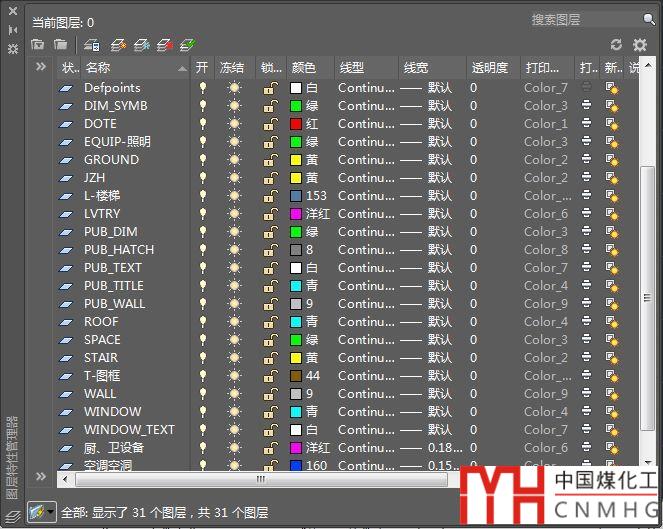Sort by 透明度 column header
Screen dimensions: 663x529
point(493,68)
